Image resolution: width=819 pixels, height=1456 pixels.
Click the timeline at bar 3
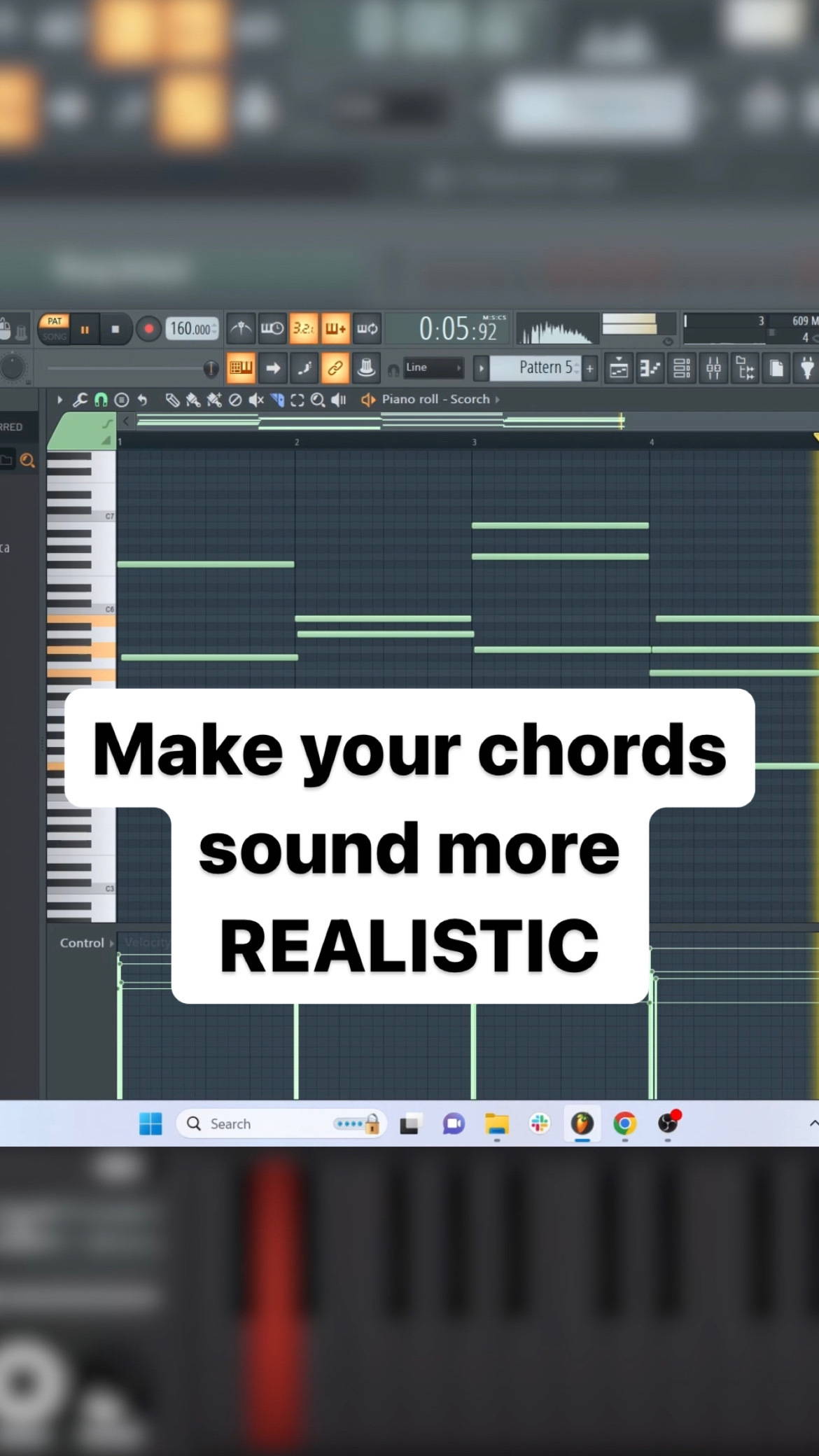coord(473,442)
